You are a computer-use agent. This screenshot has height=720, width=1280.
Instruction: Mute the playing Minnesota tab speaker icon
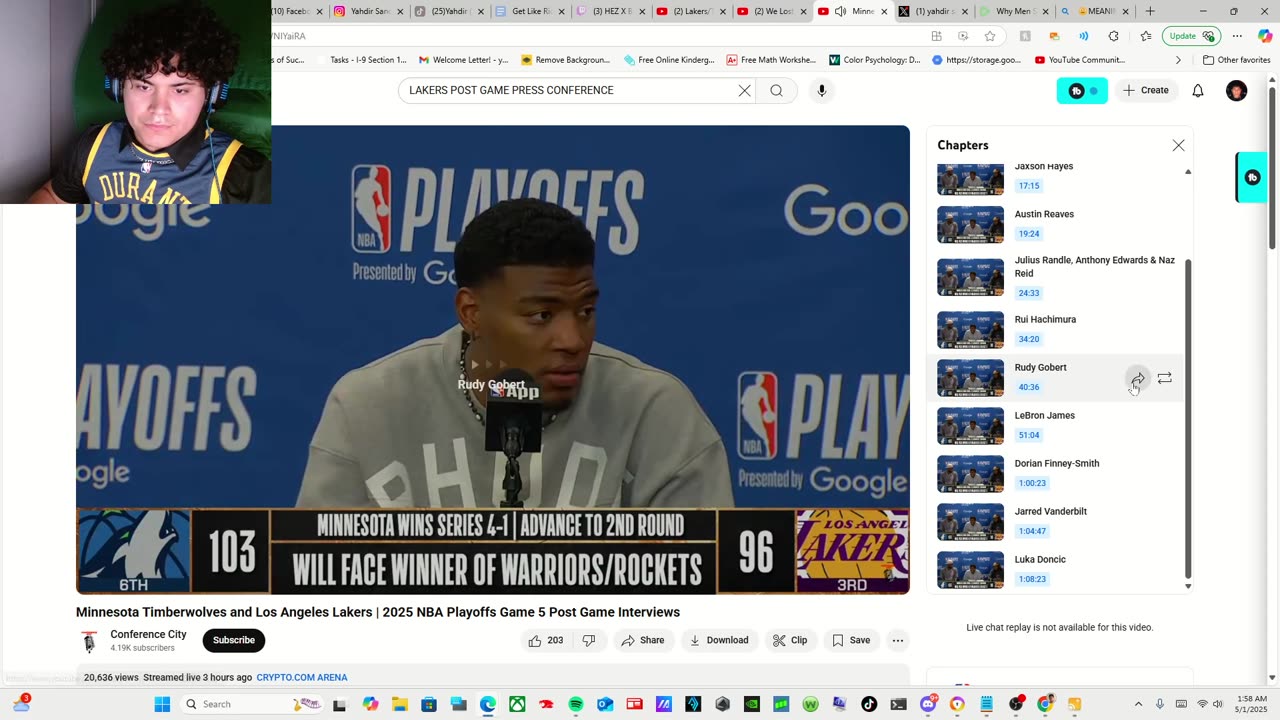[x=840, y=11]
